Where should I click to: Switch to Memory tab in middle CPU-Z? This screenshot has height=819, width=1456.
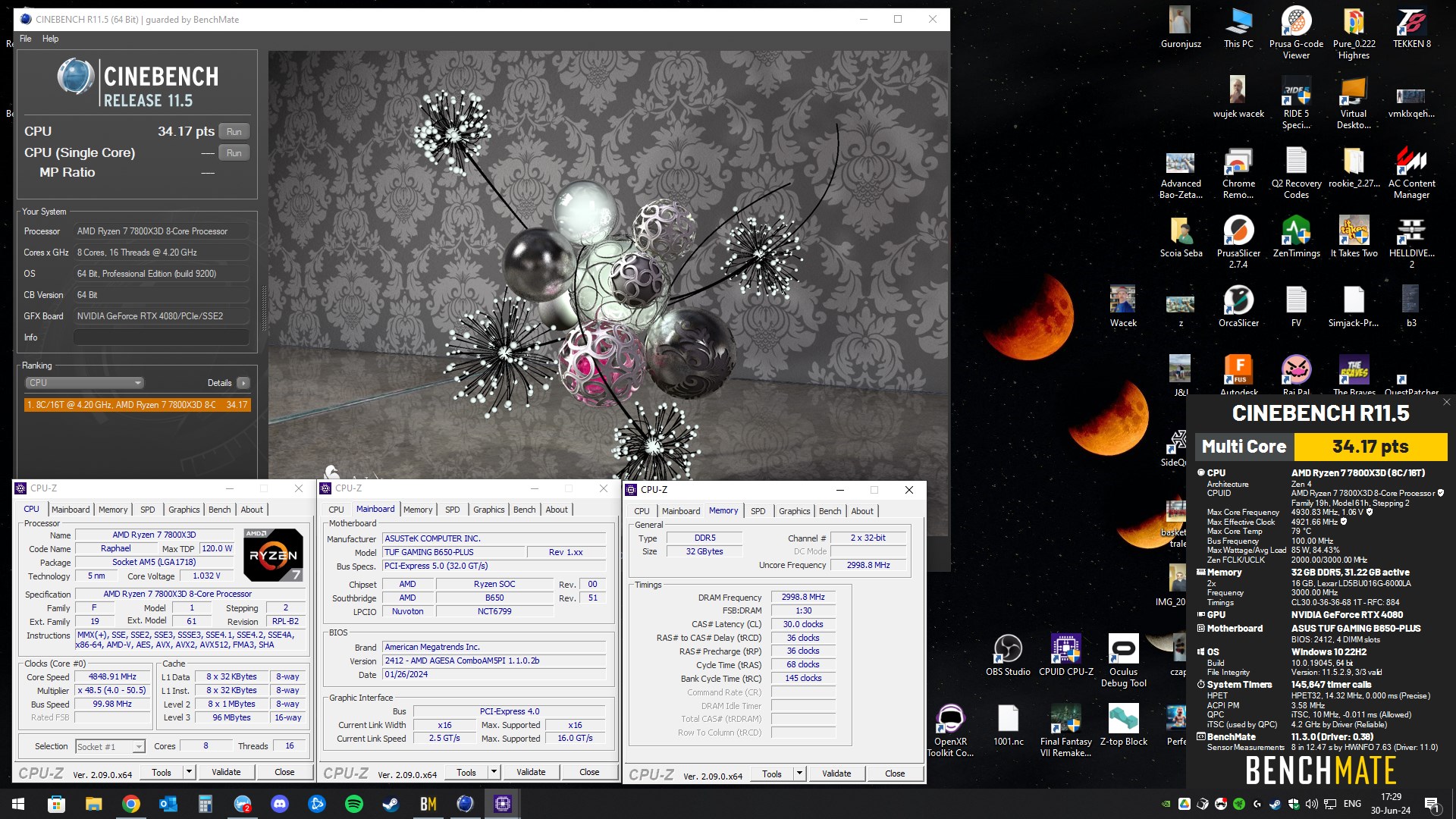click(x=418, y=510)
